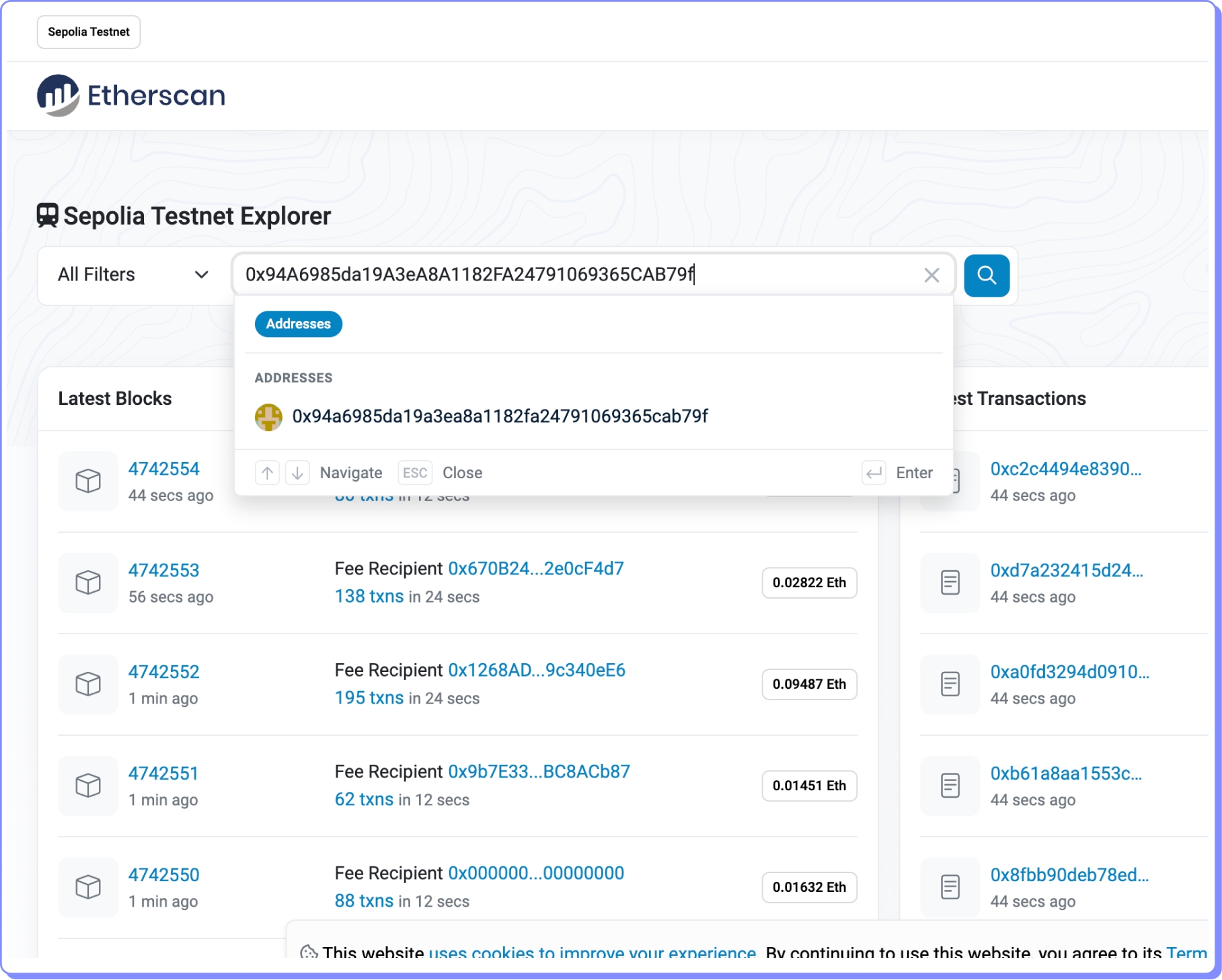Click the Sepolia Testnet network button
This screenshot has height=980, width=1222.
coord(89,32)
